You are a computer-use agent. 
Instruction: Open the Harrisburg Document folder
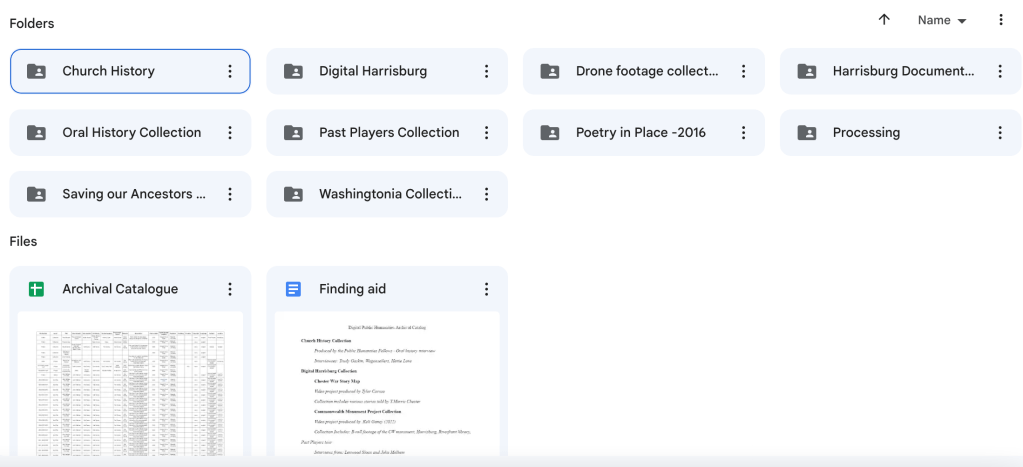[x=902, y=71]
